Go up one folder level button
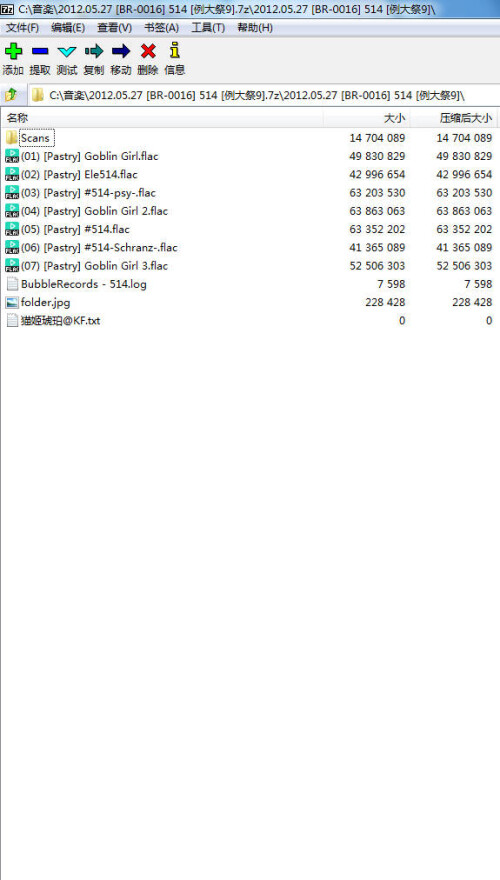500x880 pixels. [11, 95]
